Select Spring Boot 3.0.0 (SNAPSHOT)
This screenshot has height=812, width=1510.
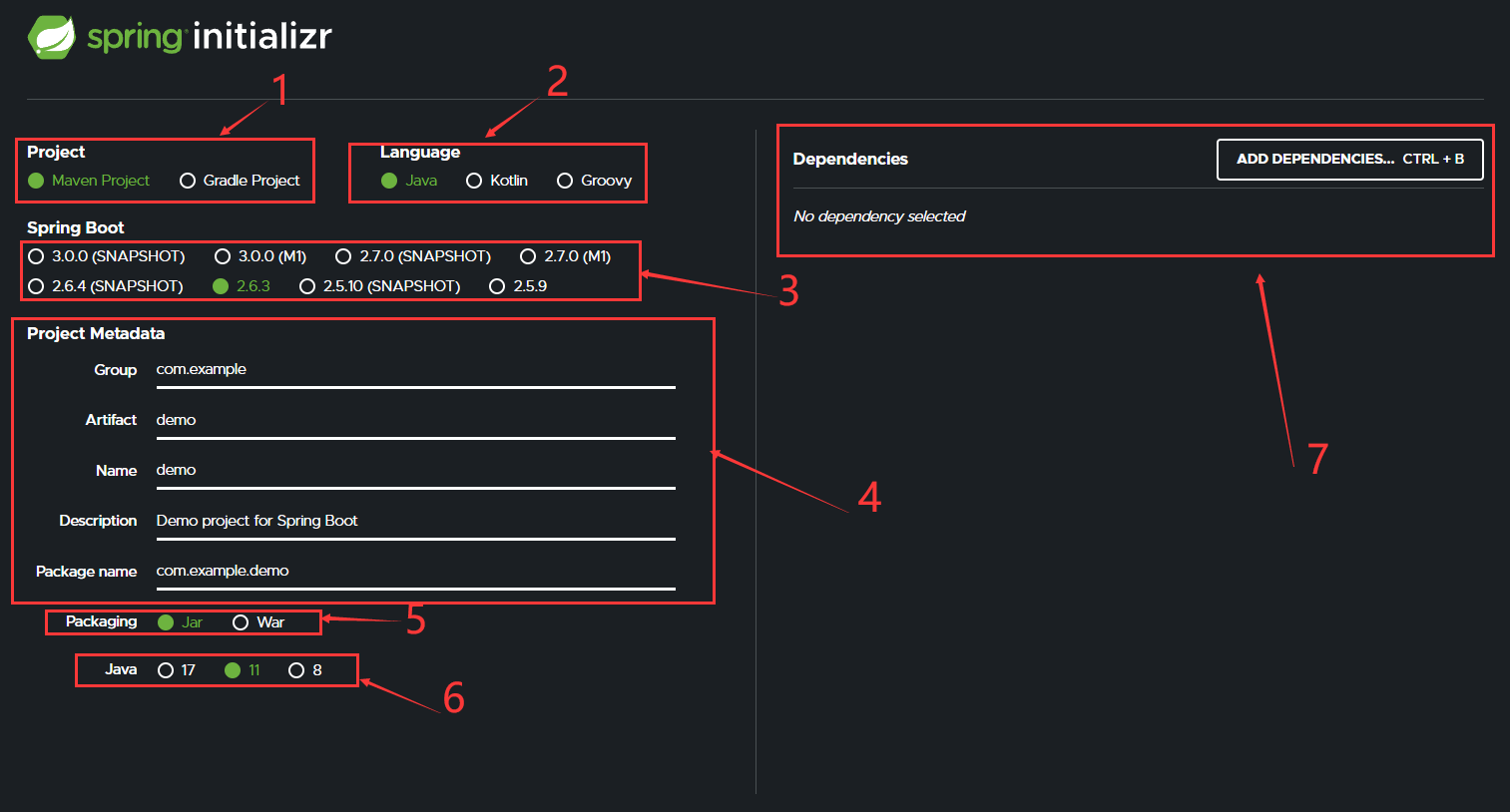coord(107,256)
